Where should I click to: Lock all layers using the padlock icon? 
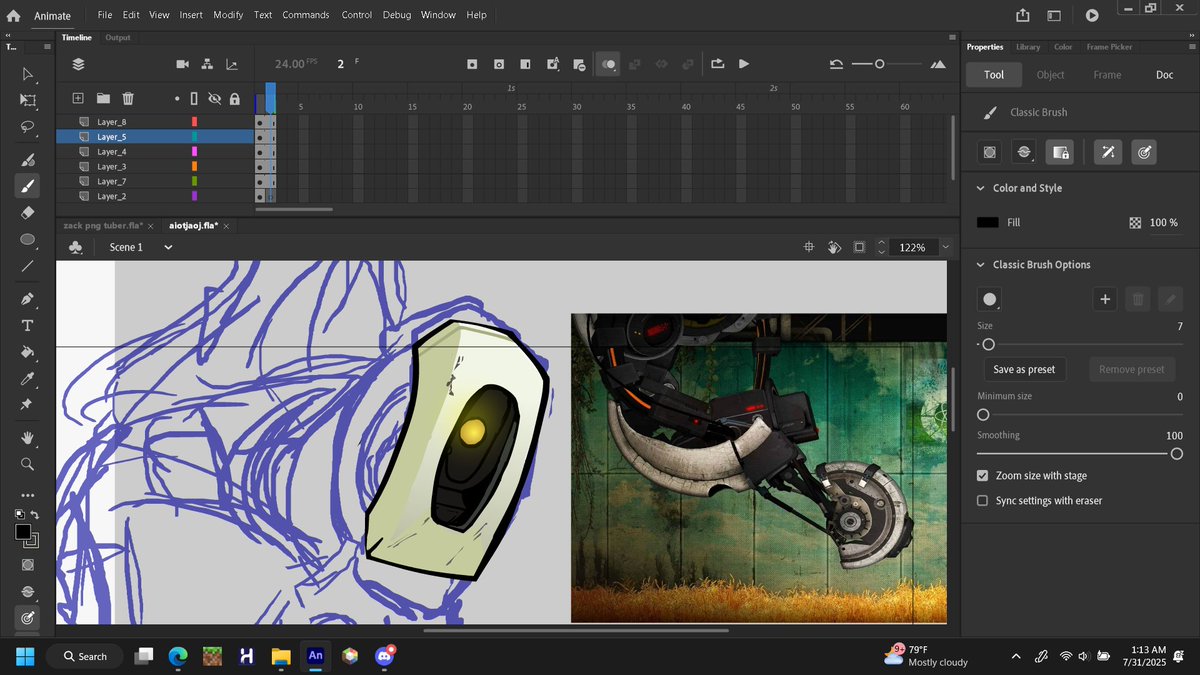tap(235, 98)
